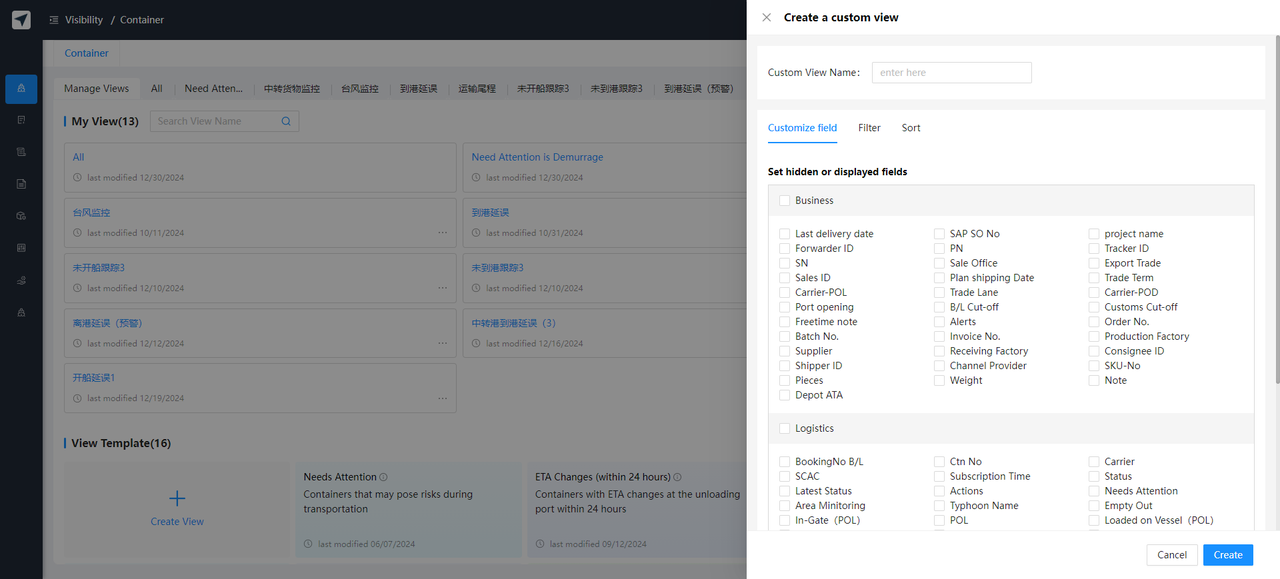Tick the Channel Provider checkbox

(939, 366)
